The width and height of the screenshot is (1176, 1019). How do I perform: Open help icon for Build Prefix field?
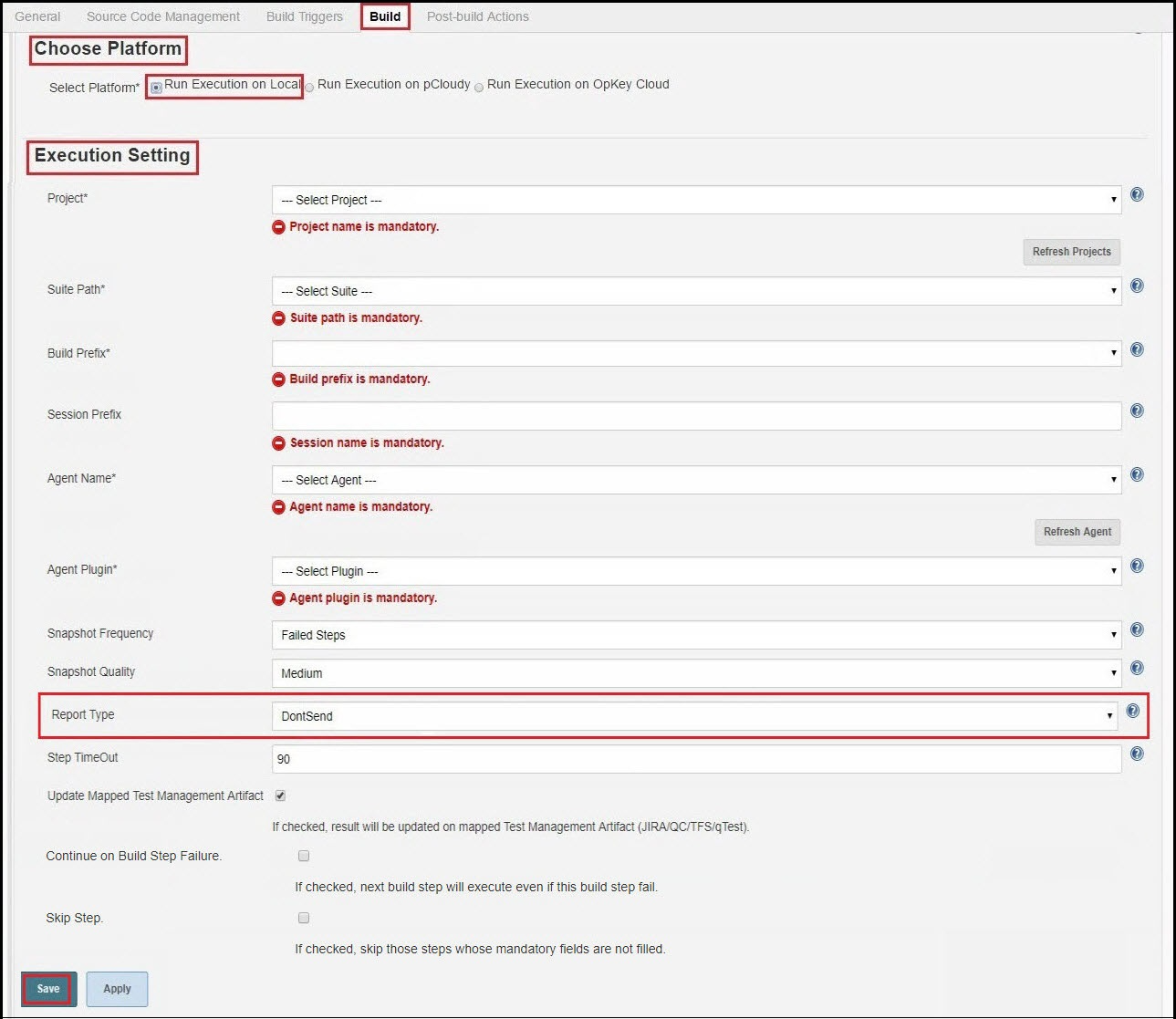(x=1137, y=349)
